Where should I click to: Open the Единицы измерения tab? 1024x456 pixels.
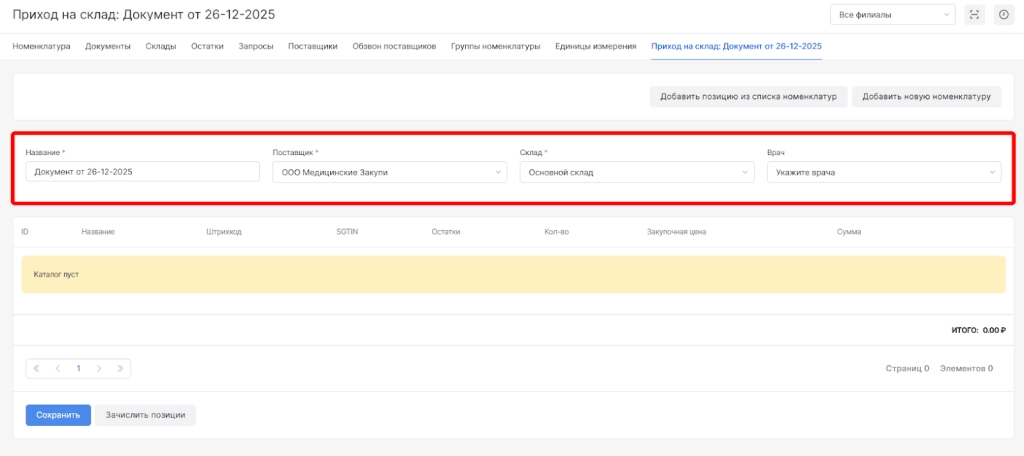coord(595,46)
